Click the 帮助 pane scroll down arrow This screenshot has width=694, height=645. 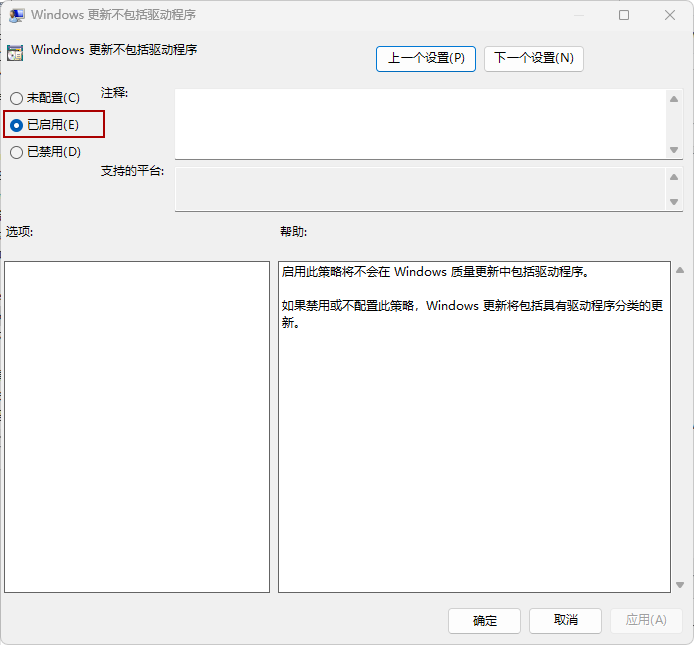coord(680,585)
